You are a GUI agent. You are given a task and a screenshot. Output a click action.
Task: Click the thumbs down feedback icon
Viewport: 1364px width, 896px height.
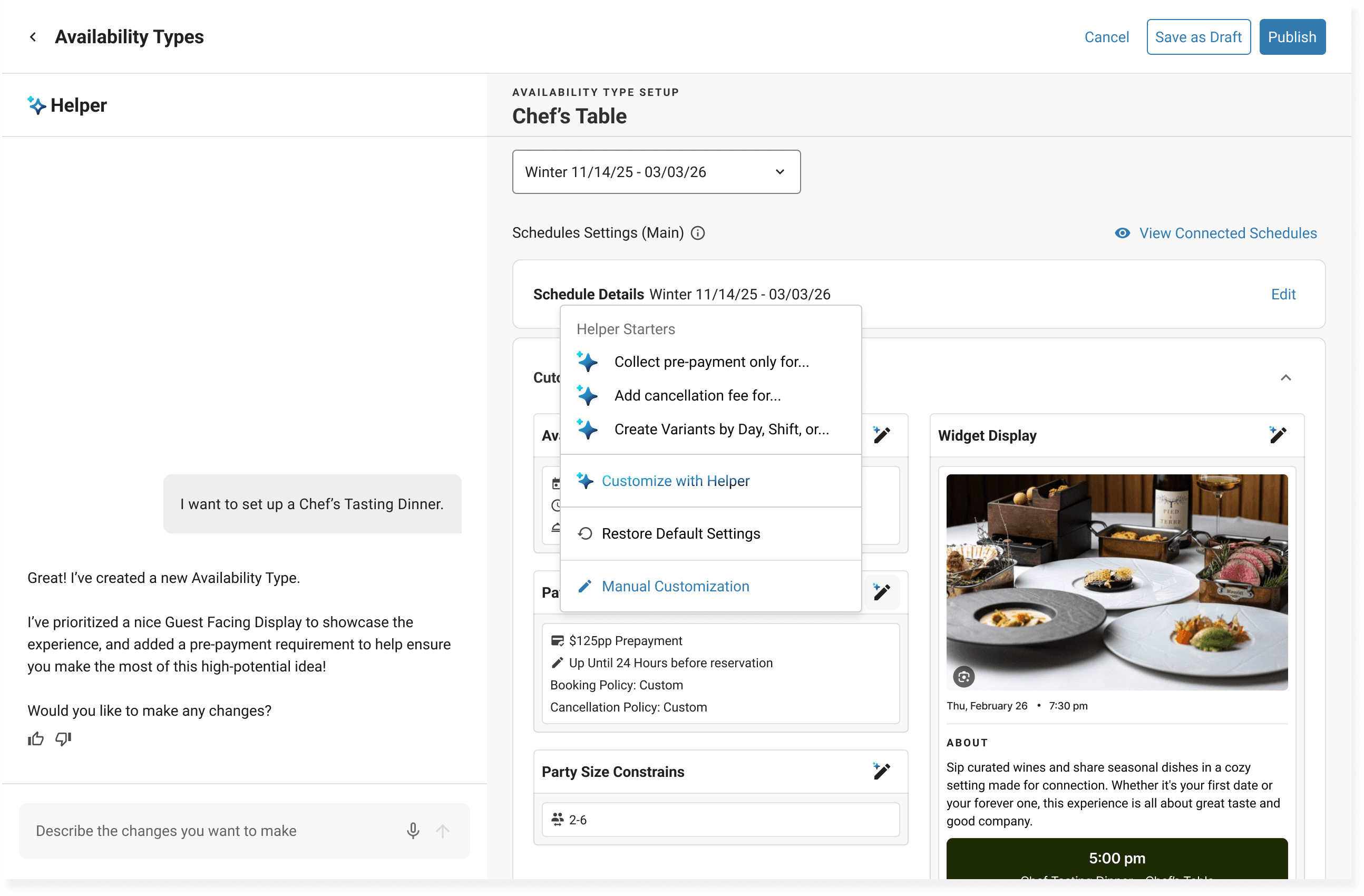(63, 739)
